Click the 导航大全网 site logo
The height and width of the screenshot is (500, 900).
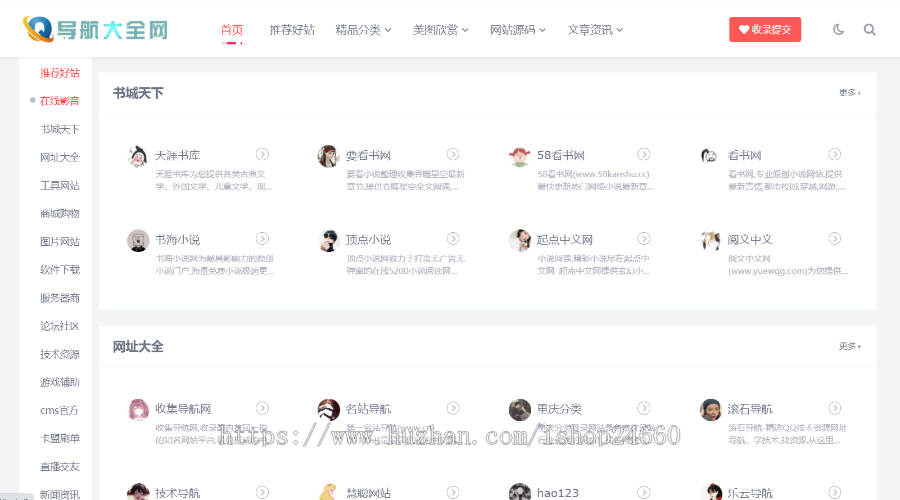[95, 29]
